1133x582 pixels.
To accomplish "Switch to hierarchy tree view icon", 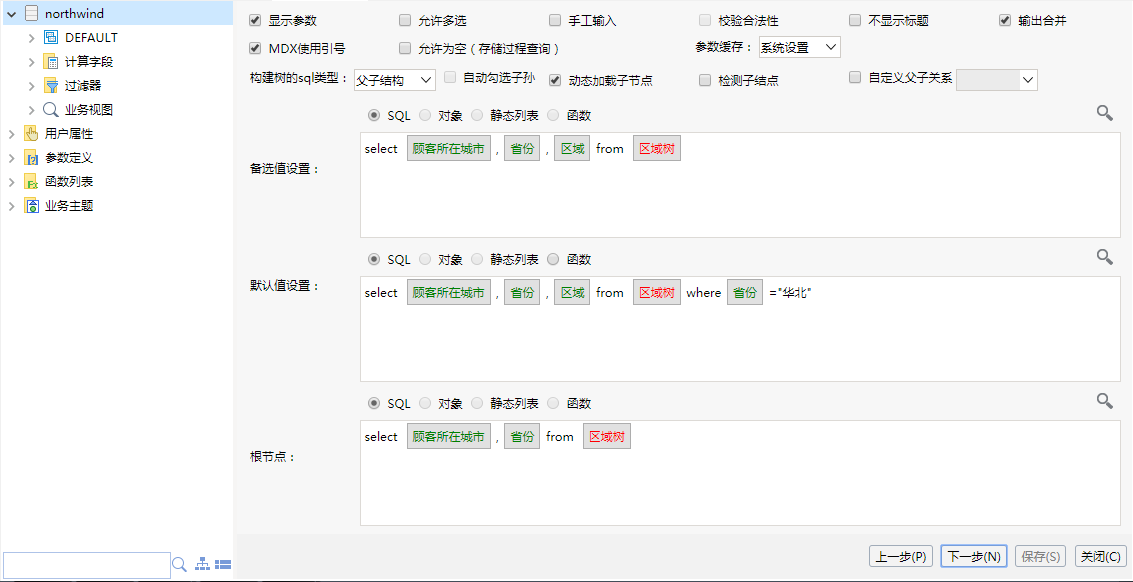I will click(202, 563).
